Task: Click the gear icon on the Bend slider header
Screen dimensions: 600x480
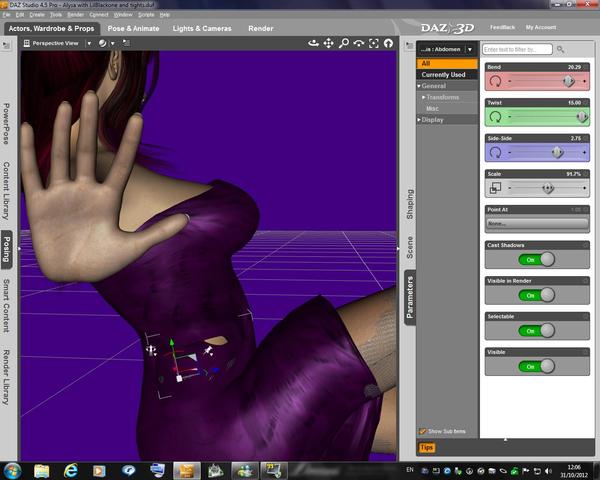Action: point(585,67)
